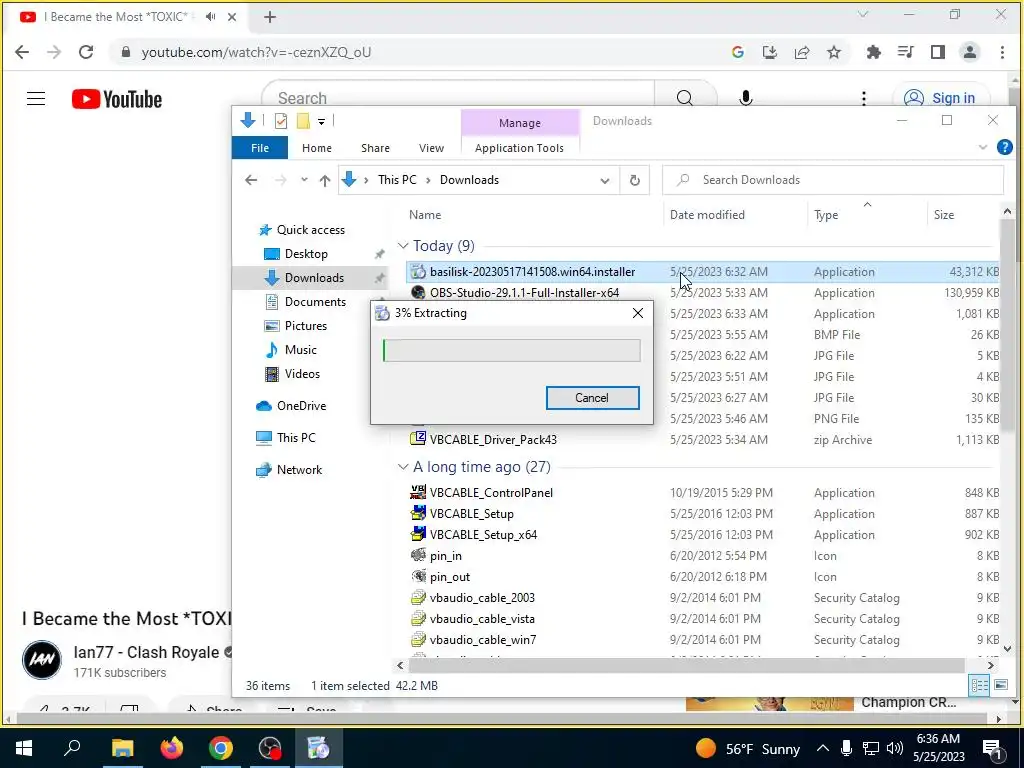This screenshot has width=1024, height=768.
Task: Go back in Explorer navigation
Action: (x=251, y=180)
